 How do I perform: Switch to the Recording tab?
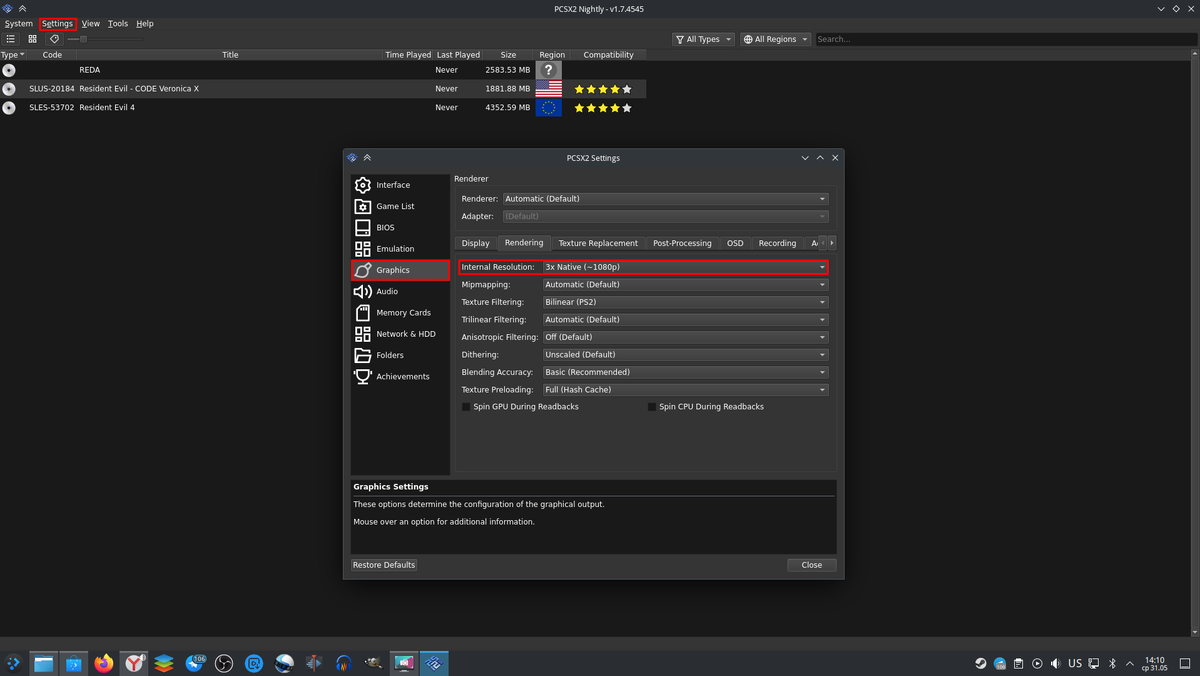777,243
